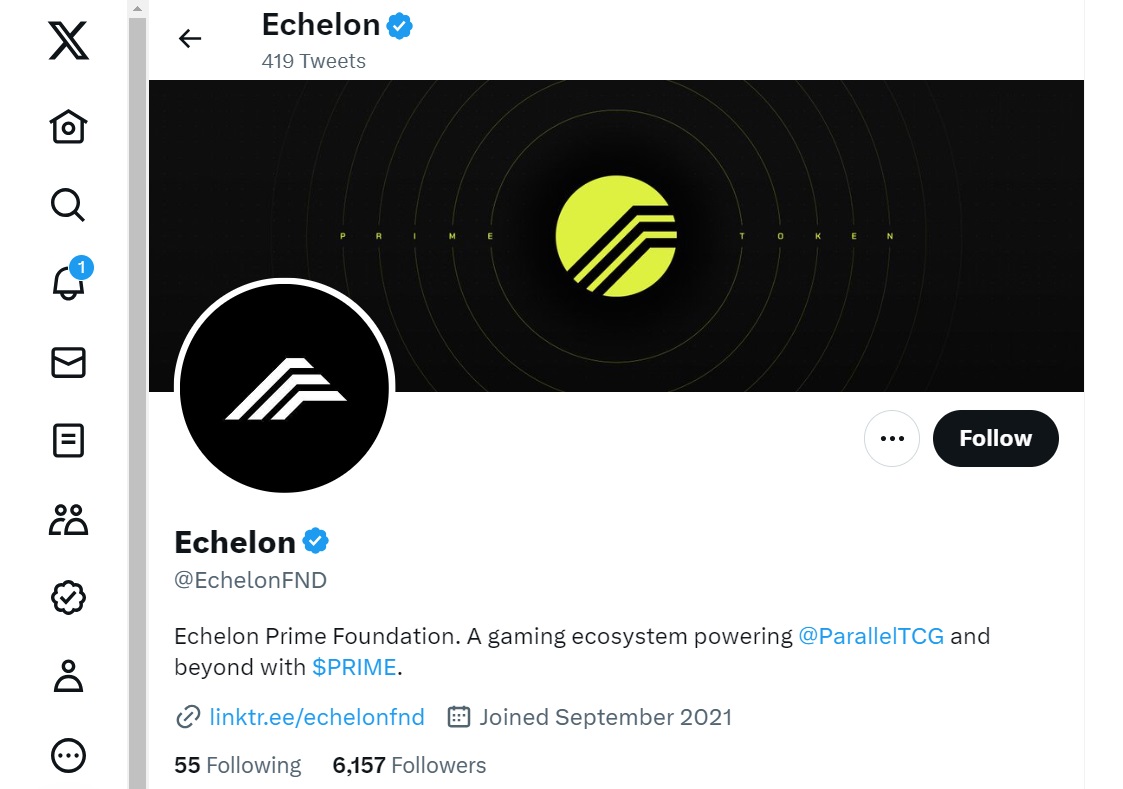Open the @ParallelTCG mention link
The width and height of the screenshot is (1123, 789).
click(x=871, y=636)
